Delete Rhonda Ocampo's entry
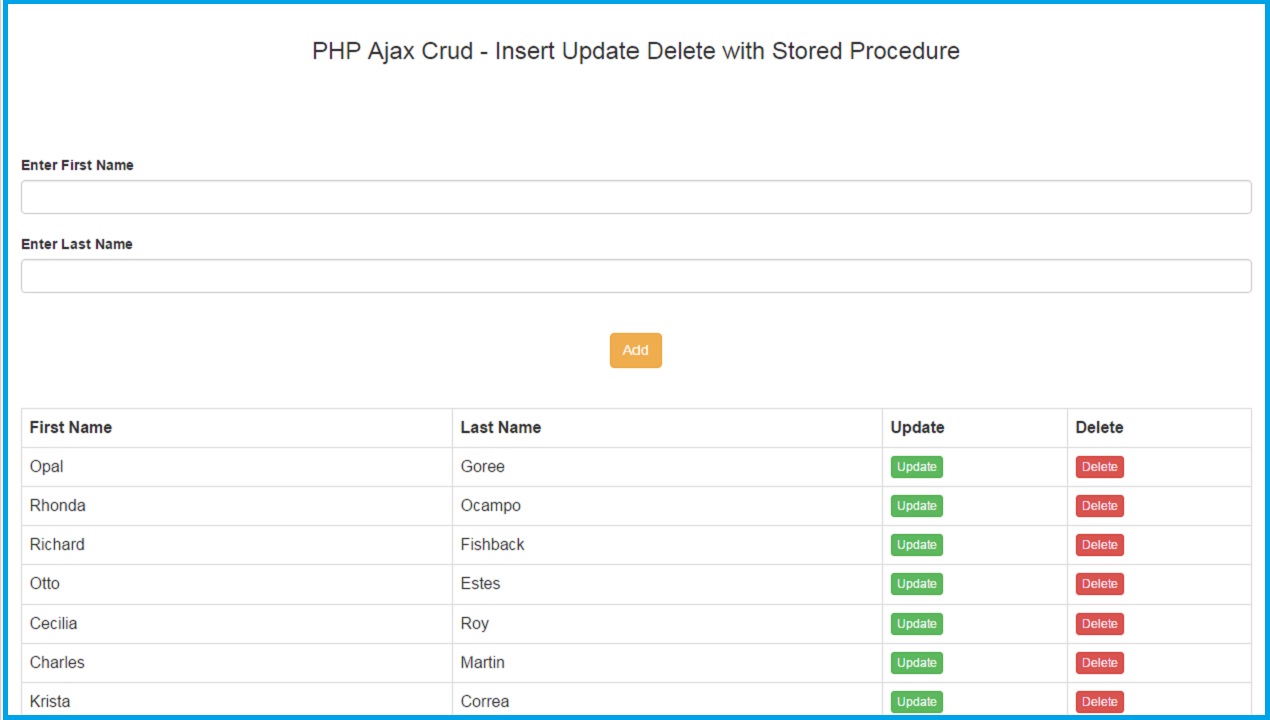Screen dimensions: 1270x720 pyautogui.click(x=1099, y=505)
